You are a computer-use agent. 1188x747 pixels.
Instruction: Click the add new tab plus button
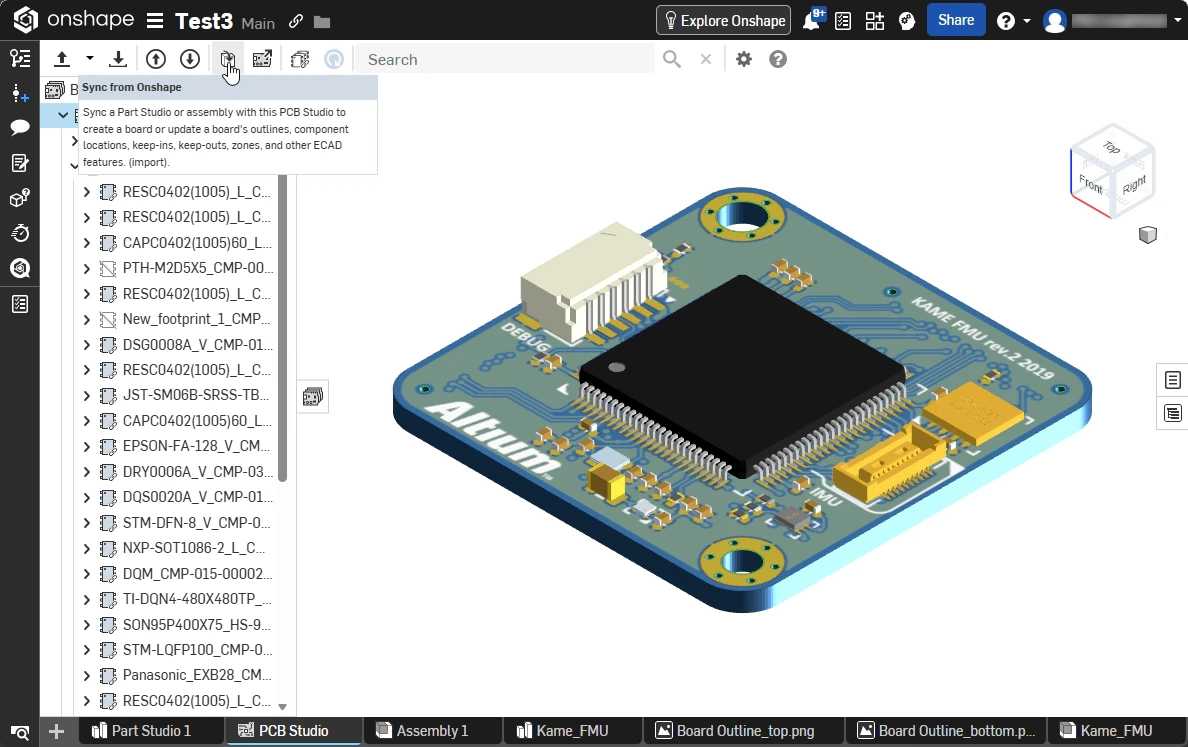(56, 732)
